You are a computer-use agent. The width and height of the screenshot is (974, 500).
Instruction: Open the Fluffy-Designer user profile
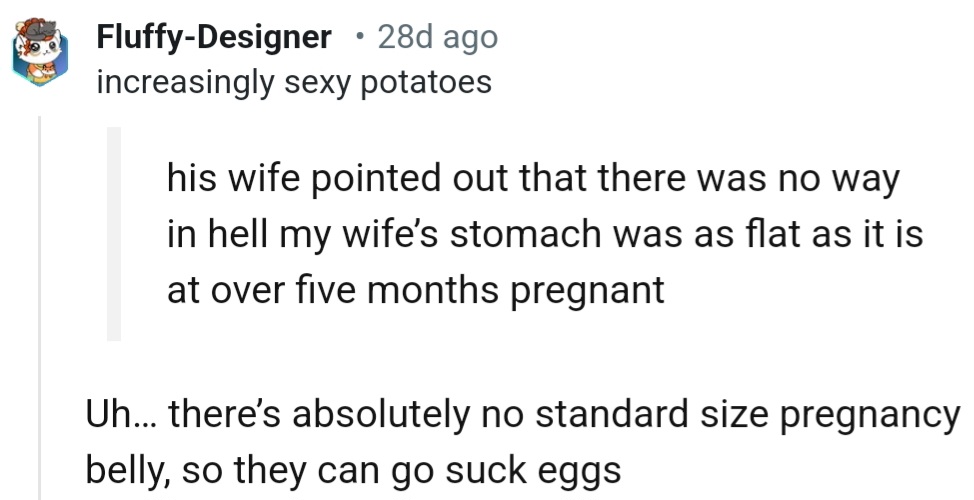point(214,38)
